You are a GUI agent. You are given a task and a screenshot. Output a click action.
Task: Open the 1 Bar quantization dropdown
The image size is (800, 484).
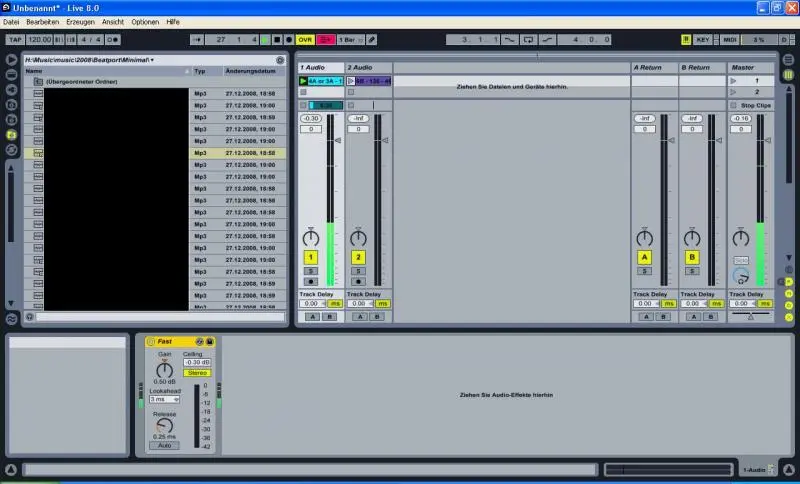coord(349,40)
